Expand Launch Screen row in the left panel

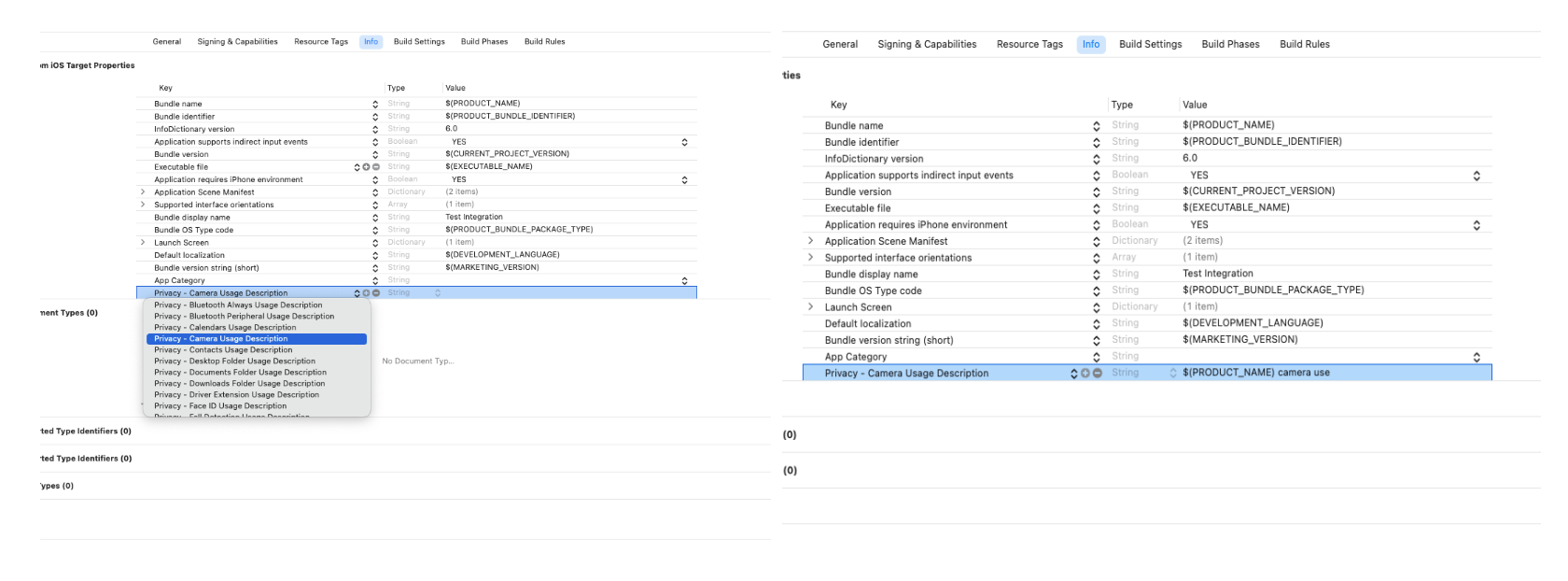(143, 243)
